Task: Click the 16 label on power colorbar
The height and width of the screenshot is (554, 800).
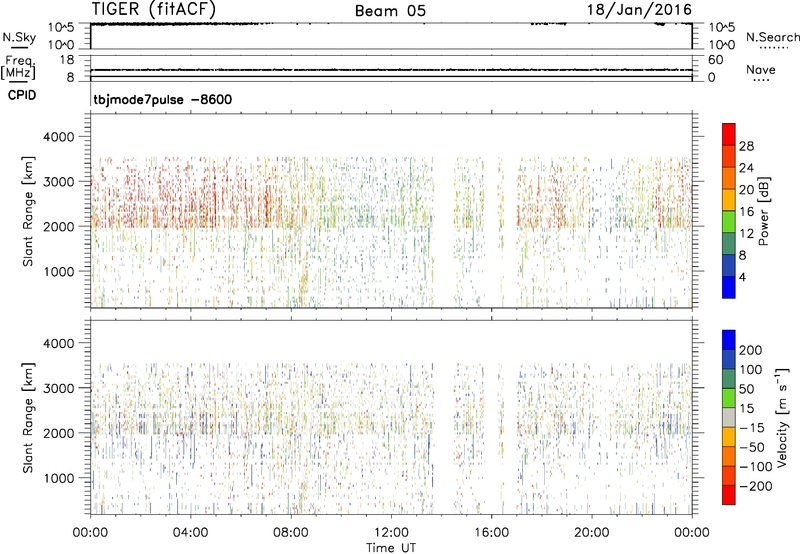Action: point(746,211)
